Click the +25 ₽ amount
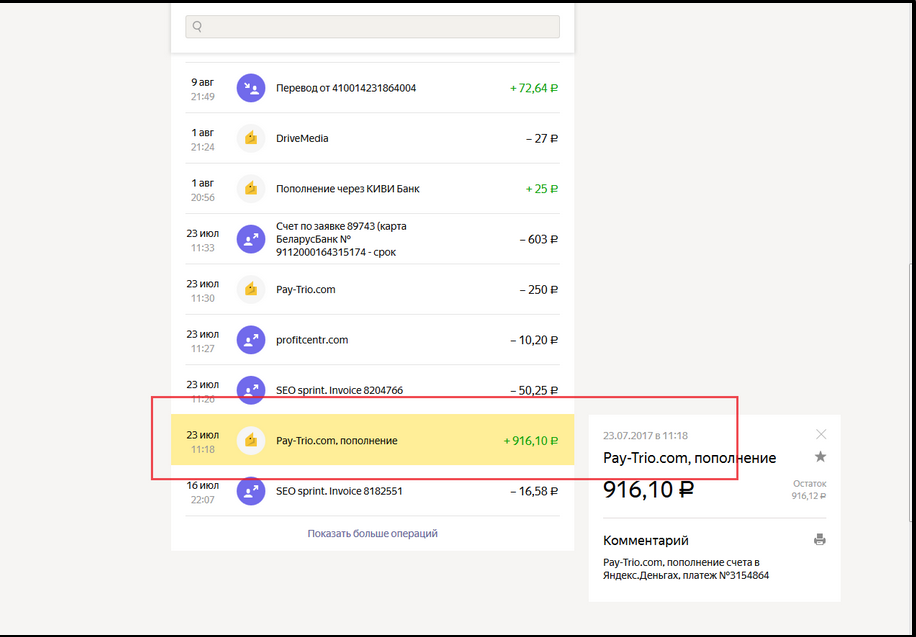 542,189
